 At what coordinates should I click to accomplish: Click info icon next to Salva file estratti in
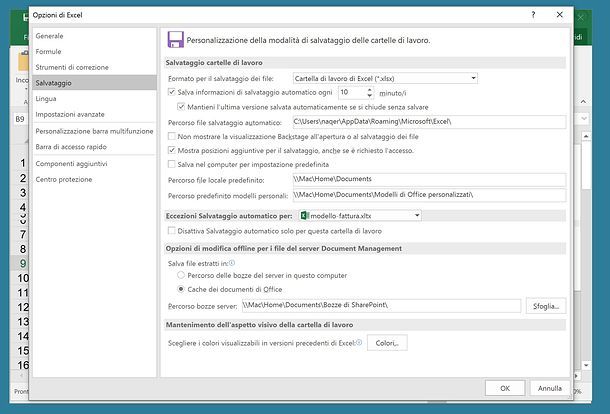pyautogui.click(x=232, y=263)
